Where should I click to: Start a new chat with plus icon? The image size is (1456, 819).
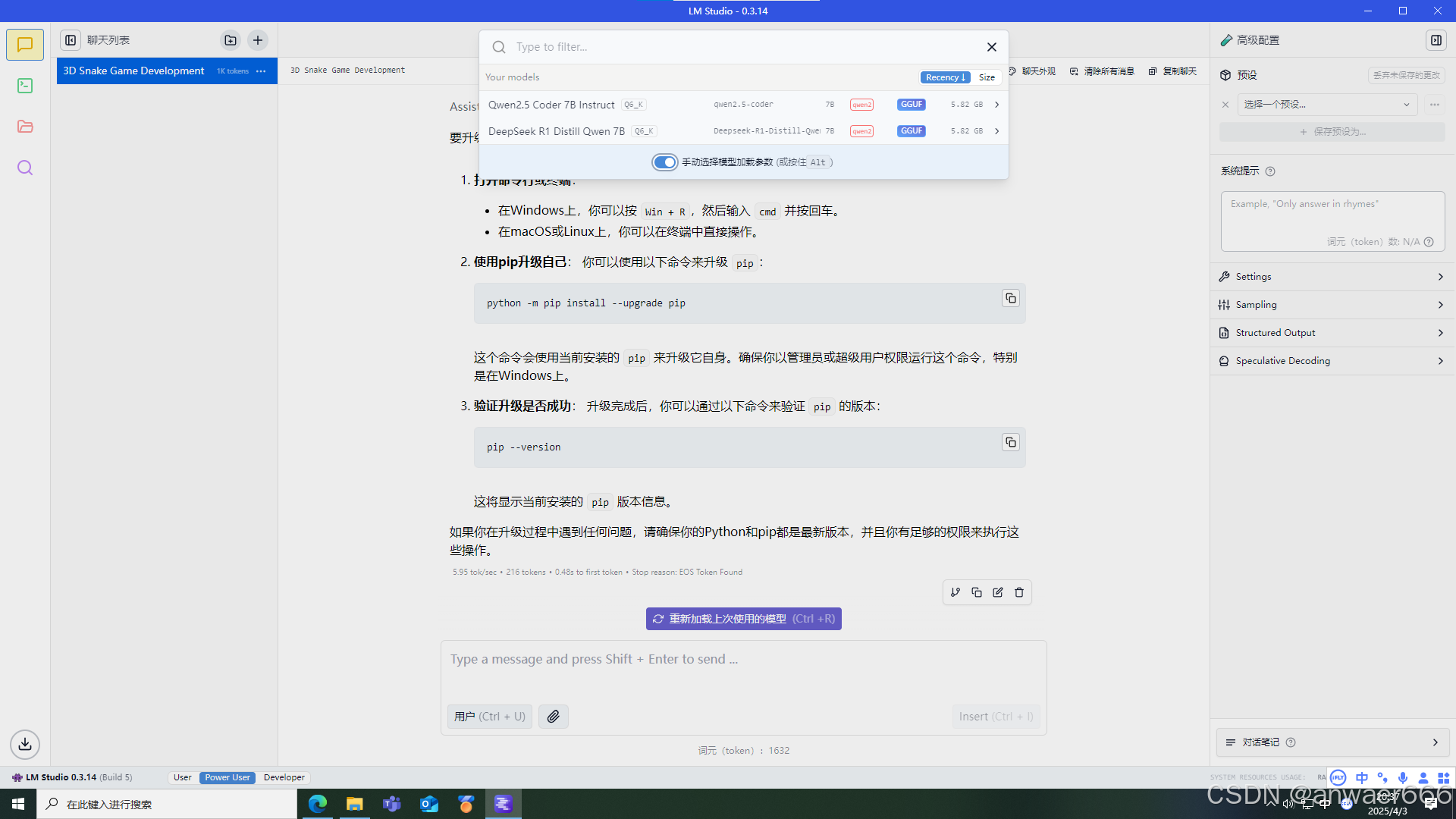pos(258,40)
